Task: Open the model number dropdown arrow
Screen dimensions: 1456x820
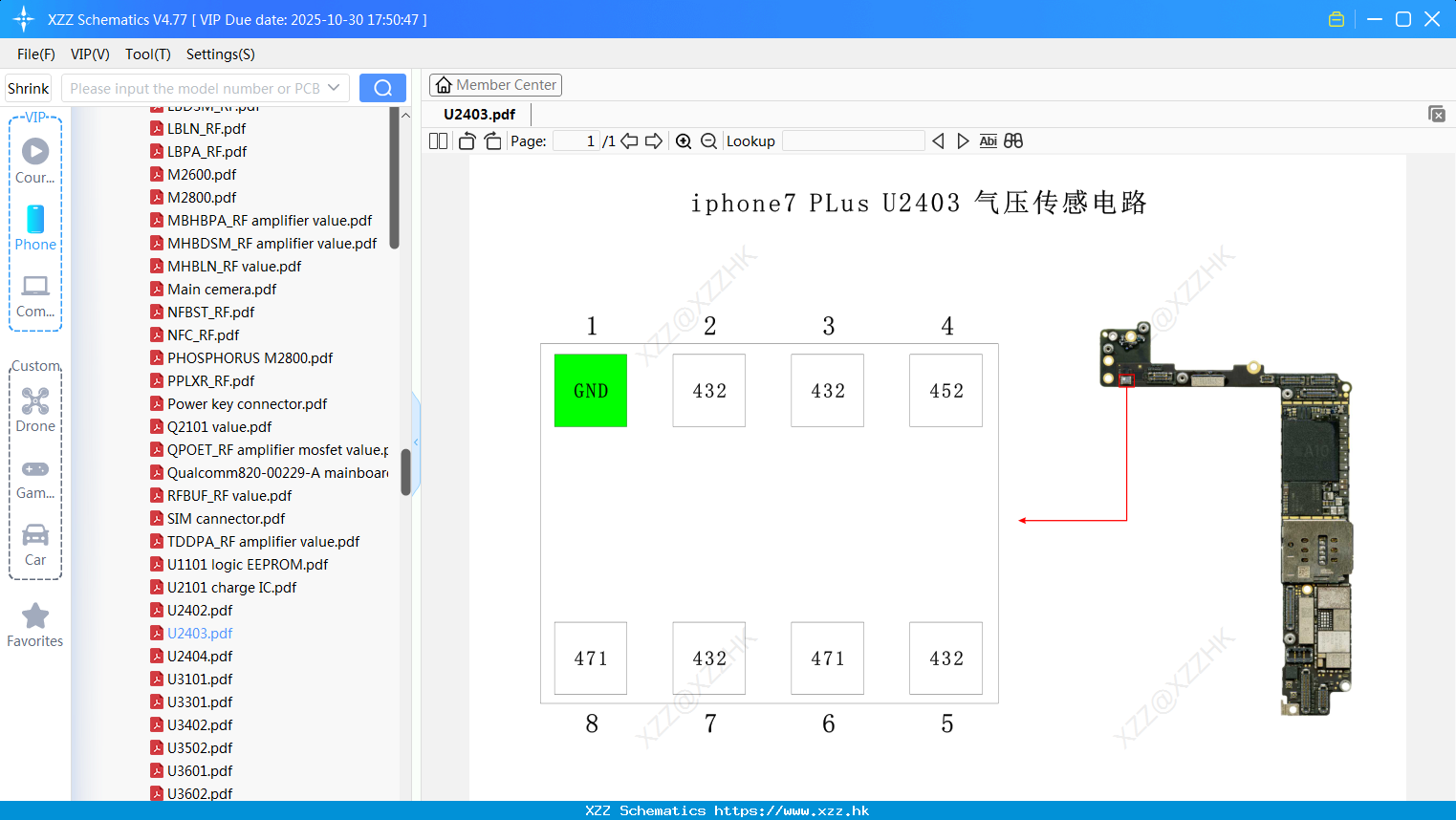Action: click(334, 88)
